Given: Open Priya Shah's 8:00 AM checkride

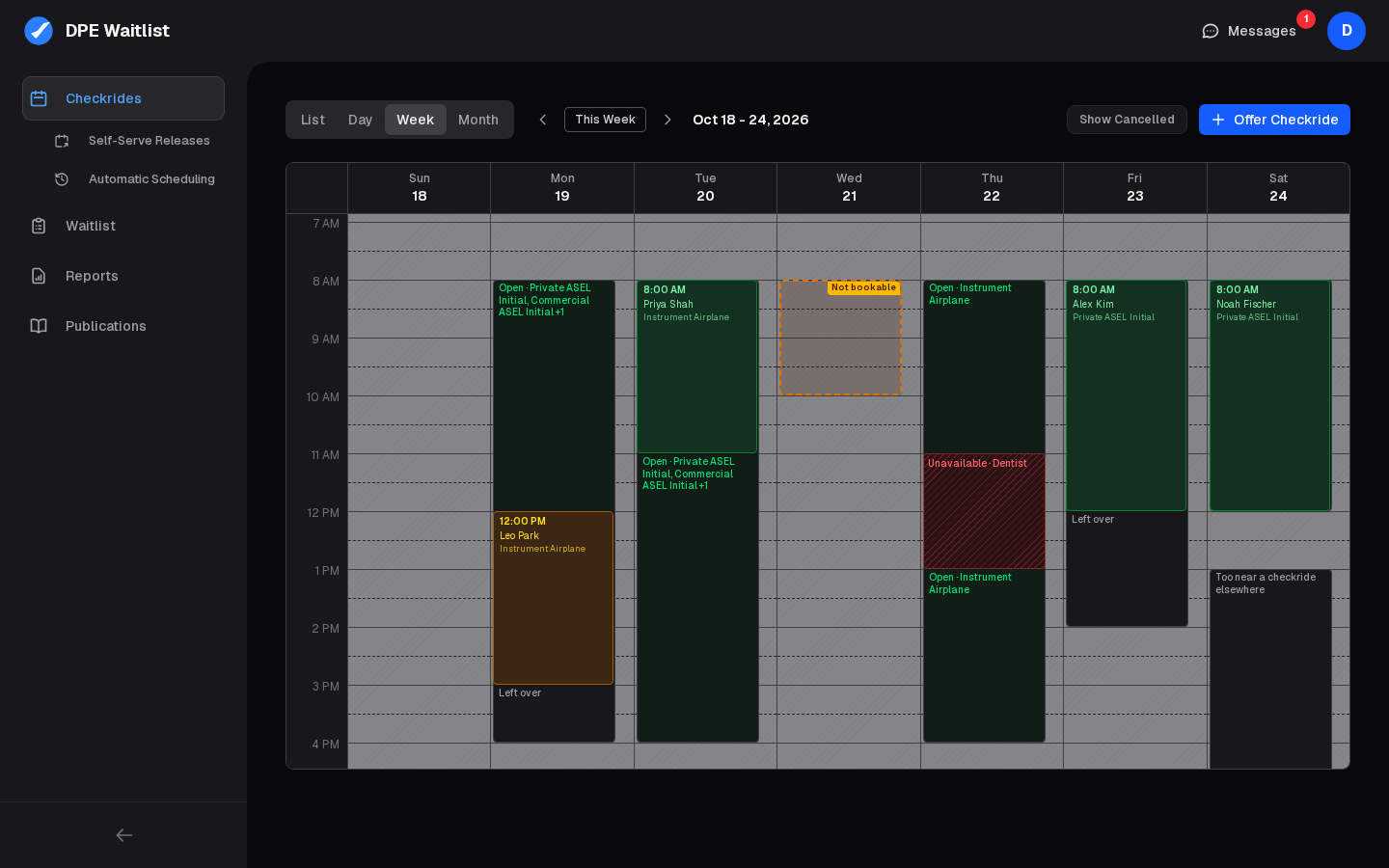Looking at the screenshot, I should click(696, 366).
